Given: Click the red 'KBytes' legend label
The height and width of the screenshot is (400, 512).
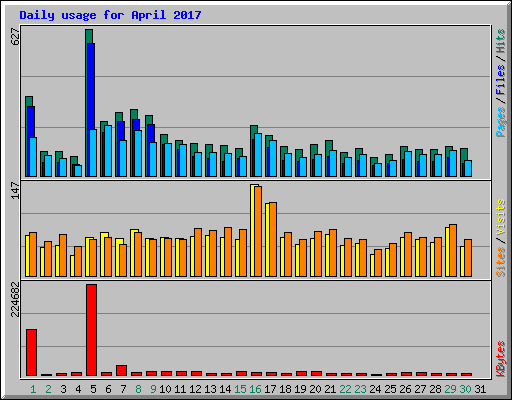Looking at the screenshot, I should pyautogui.click(x=501, y=359).
